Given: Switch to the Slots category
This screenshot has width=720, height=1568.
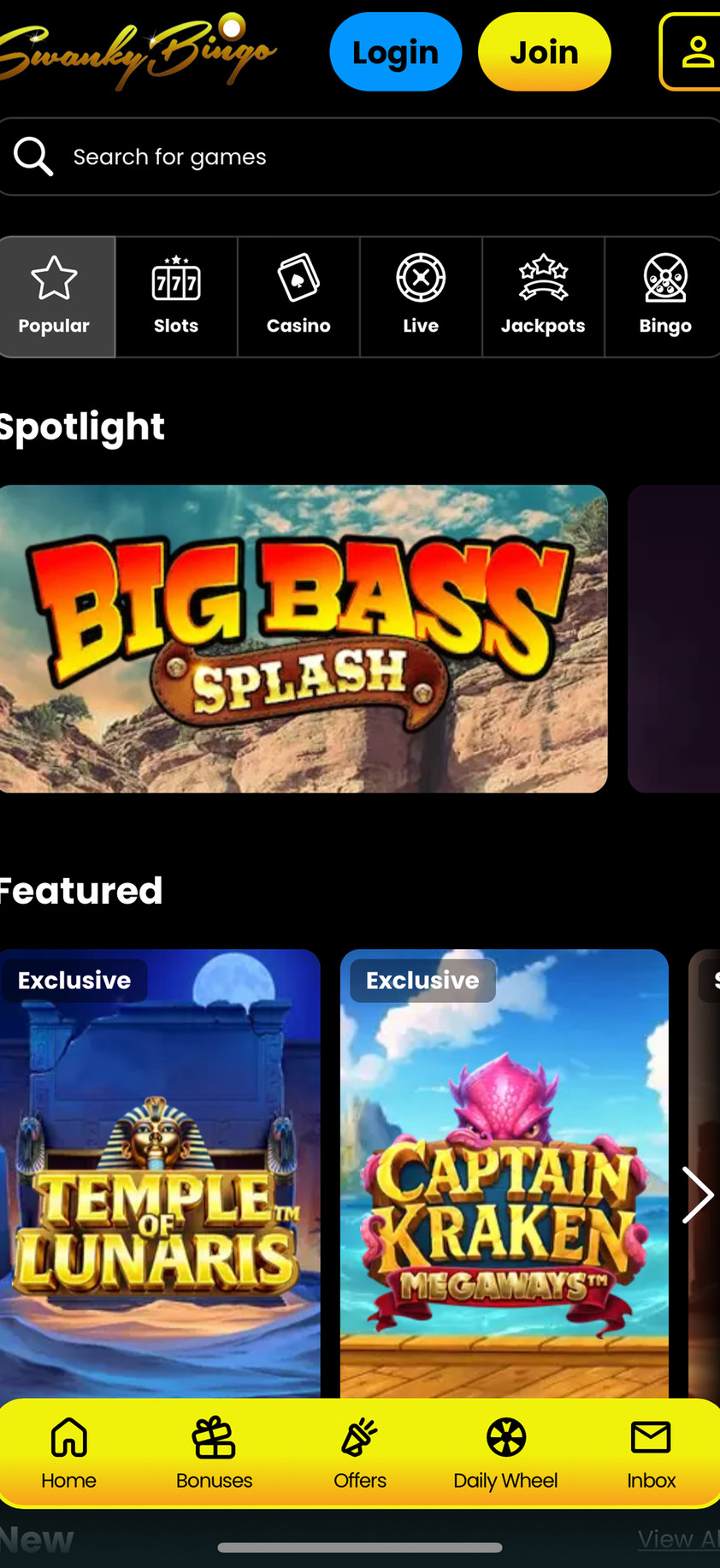Looking at the screenshot, I should coord(176,297).
